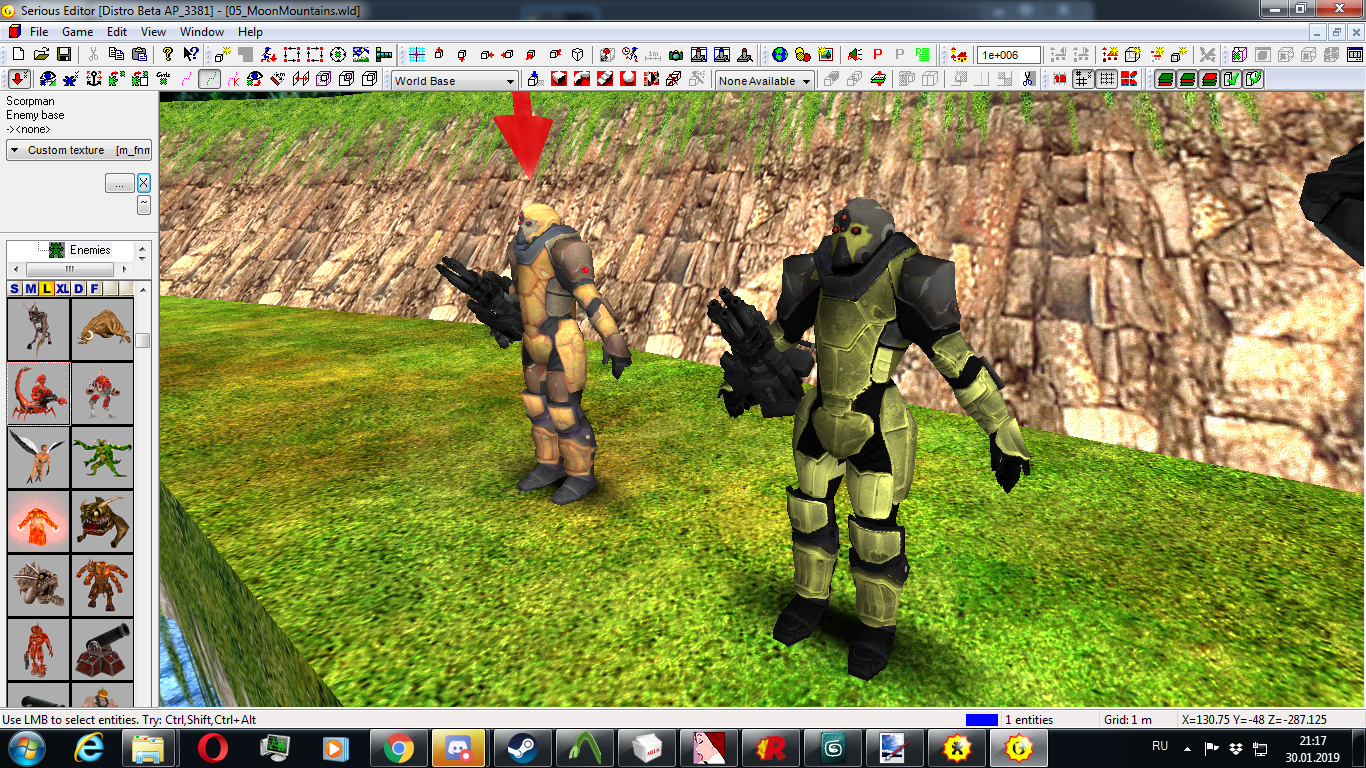Click the camera icon in toolbar

pyautogui.click(x=676, y=54)
